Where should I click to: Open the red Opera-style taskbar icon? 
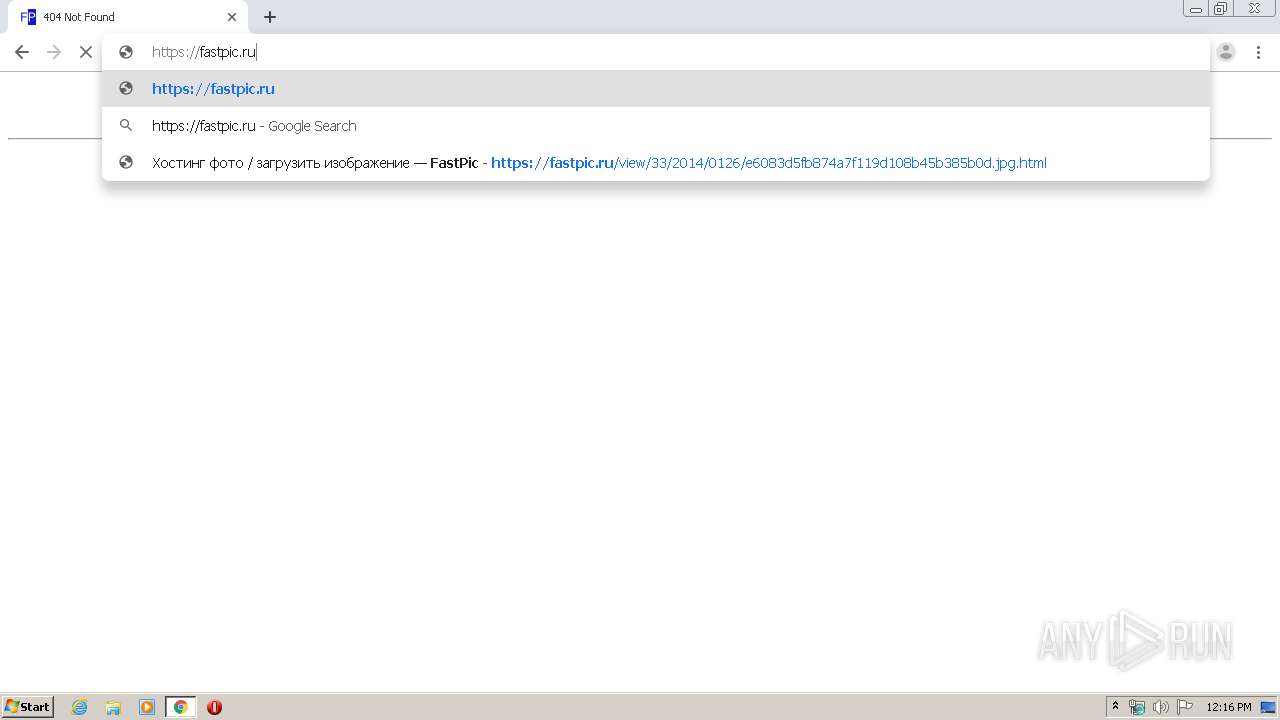[214, 707]
